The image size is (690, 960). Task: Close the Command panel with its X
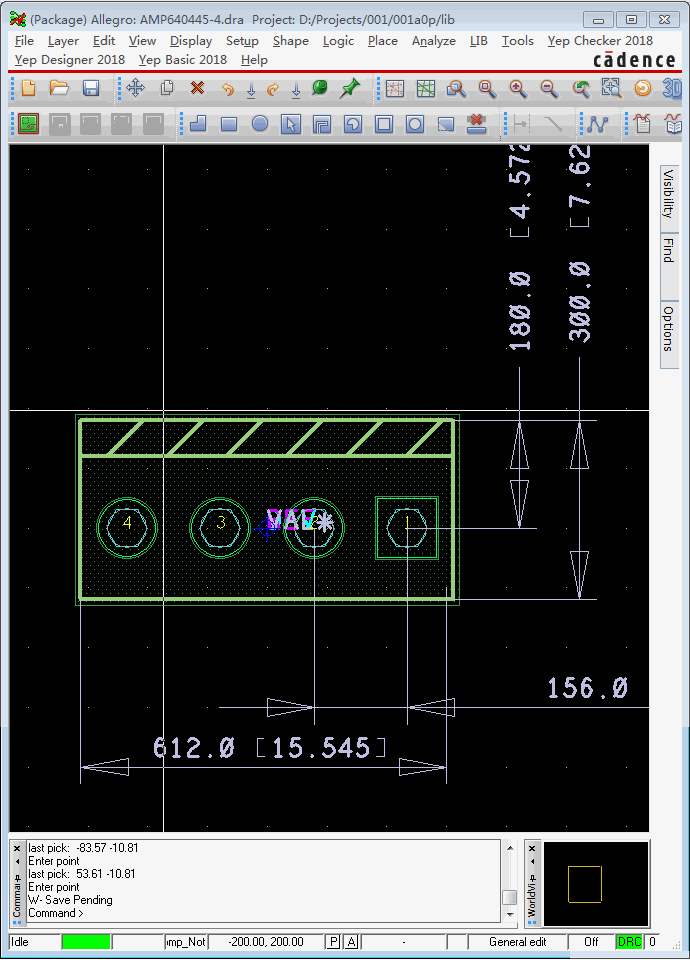click(x=17, y=849)
